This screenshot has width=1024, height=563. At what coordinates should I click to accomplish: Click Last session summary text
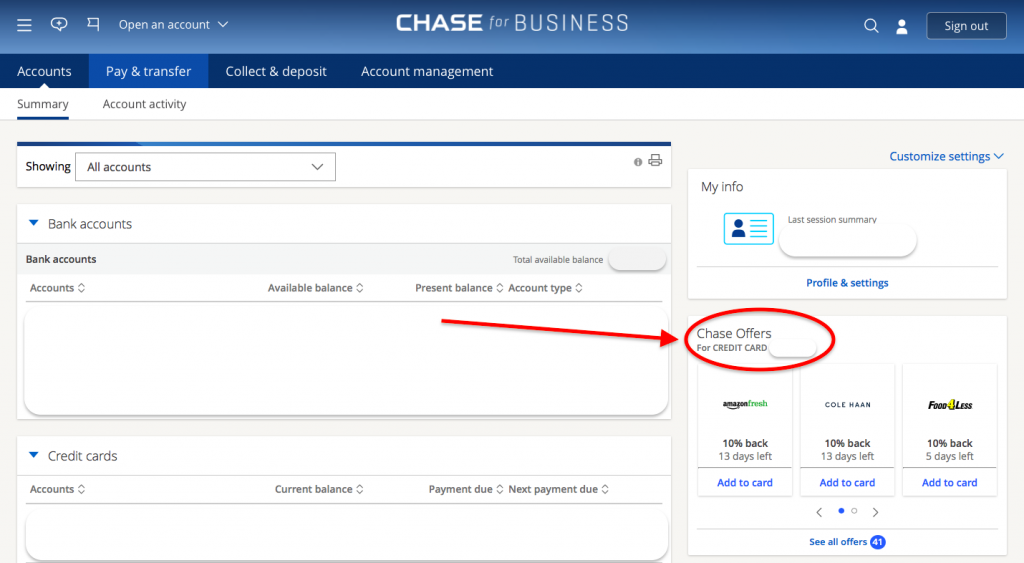(832, 219)
